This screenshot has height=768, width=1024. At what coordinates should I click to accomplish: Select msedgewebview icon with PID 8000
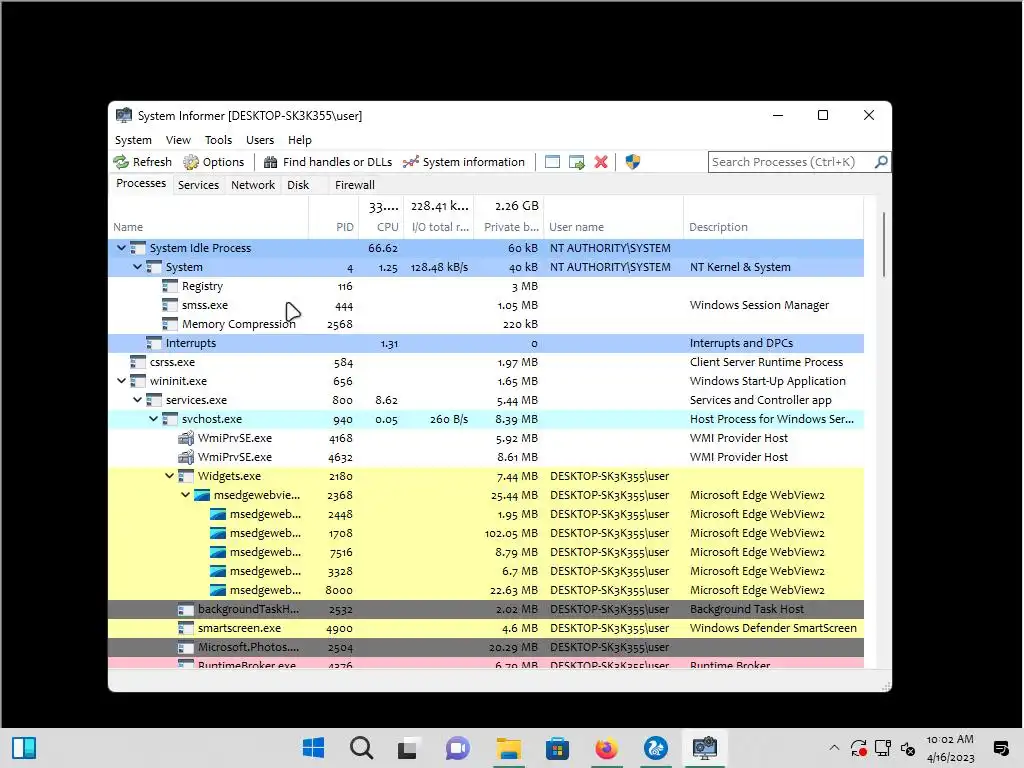(218, 590)
